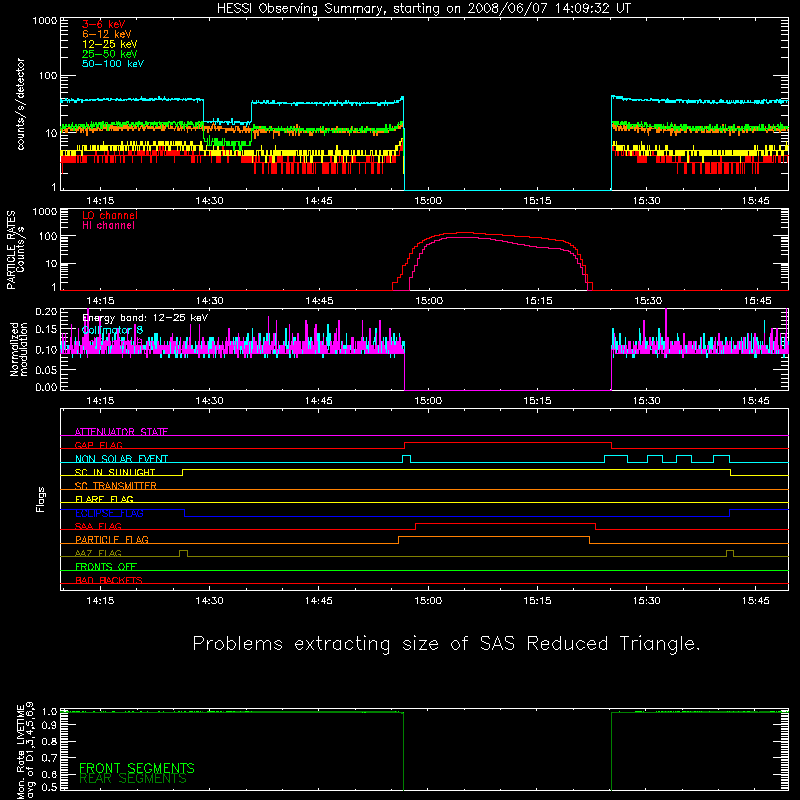
Task: Select the '6-12 keV' legend label
Action: pyautogui.click(x=107, y=34)
